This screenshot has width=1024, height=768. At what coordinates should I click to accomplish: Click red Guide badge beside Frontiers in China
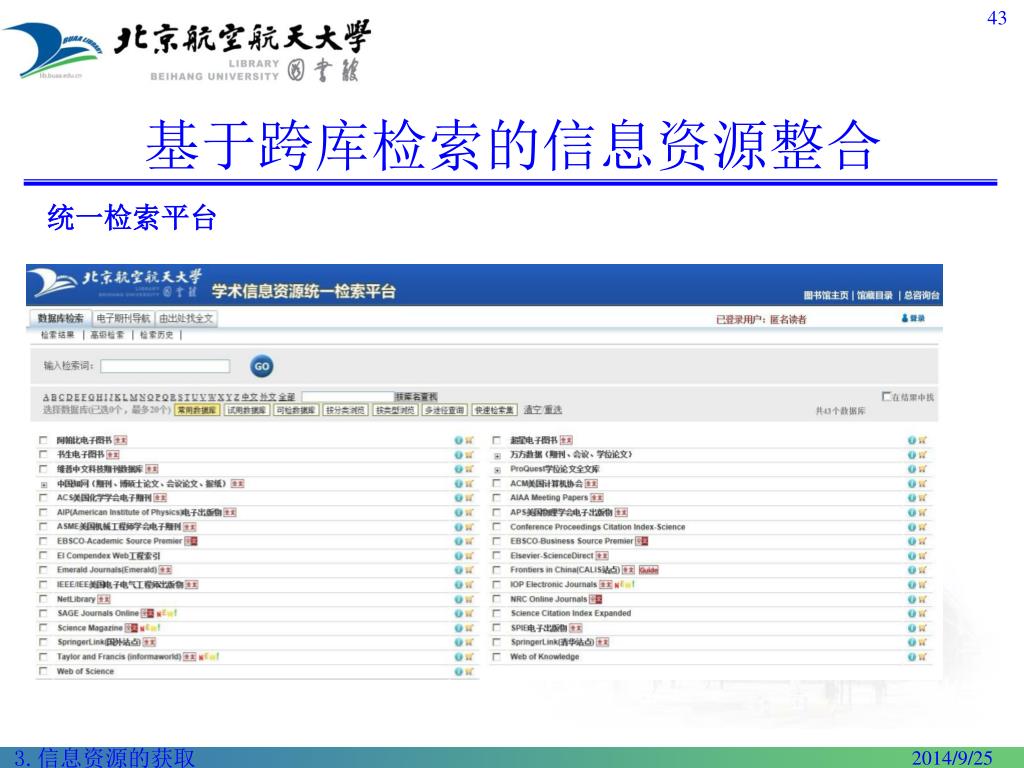click(648, 570)
